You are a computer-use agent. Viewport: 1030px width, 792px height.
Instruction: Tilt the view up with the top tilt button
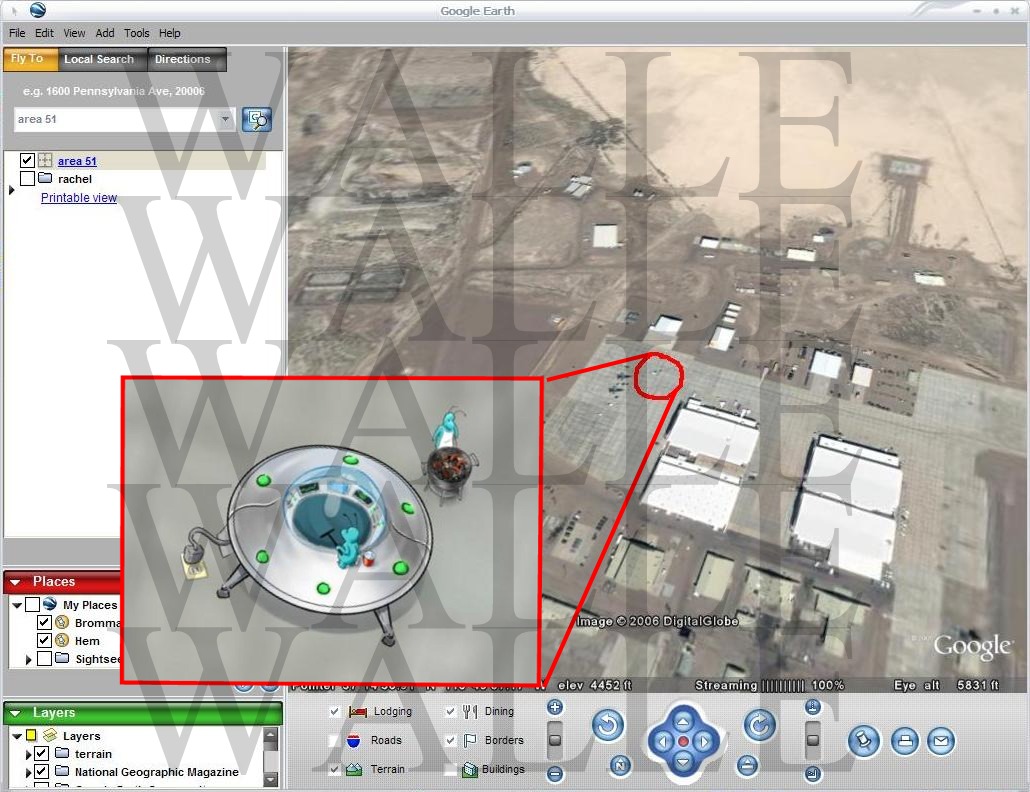(x=813, y=707)
